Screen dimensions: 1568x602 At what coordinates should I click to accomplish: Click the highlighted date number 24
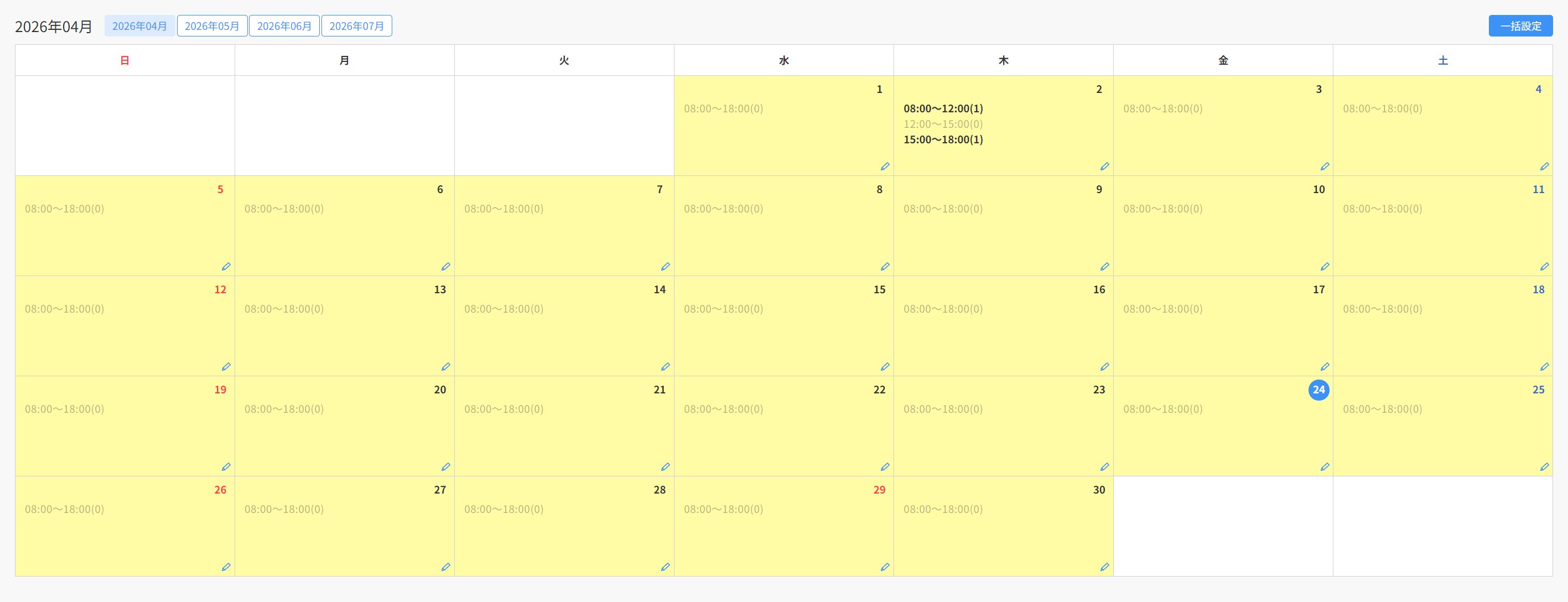[x=1318, y=390]
